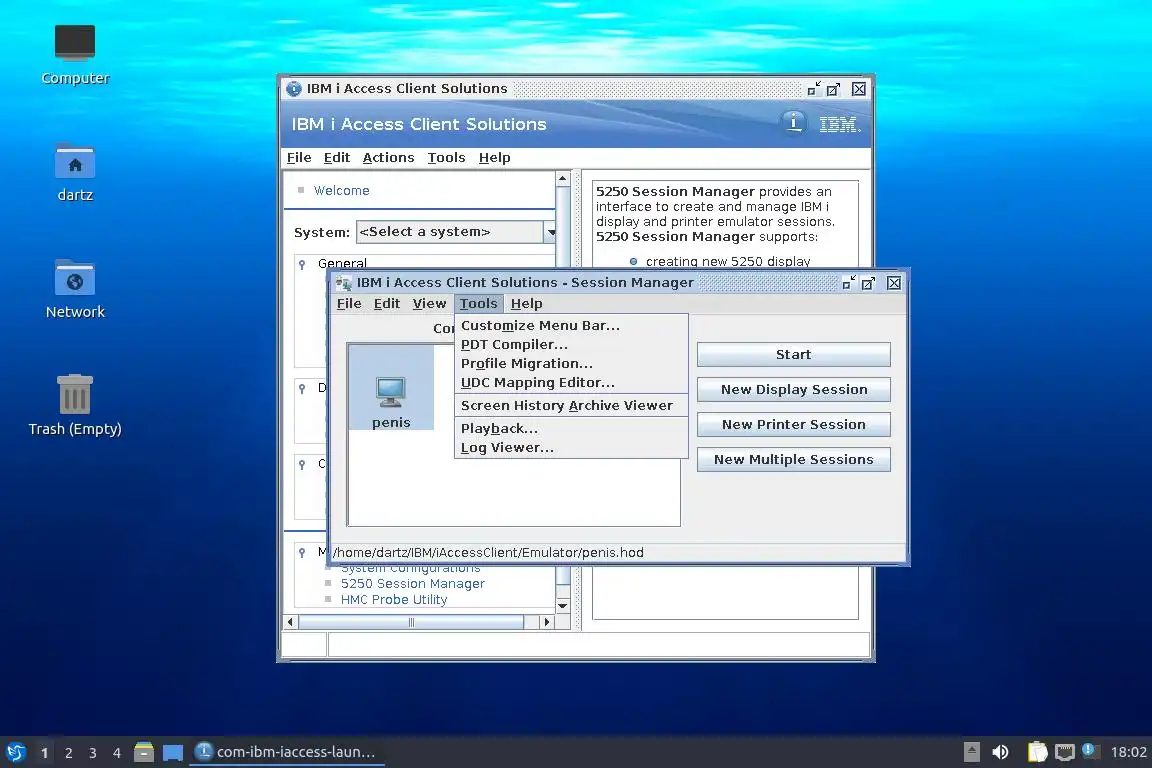Open Customize Menu Bar in Tools menu

click(540, 326)
